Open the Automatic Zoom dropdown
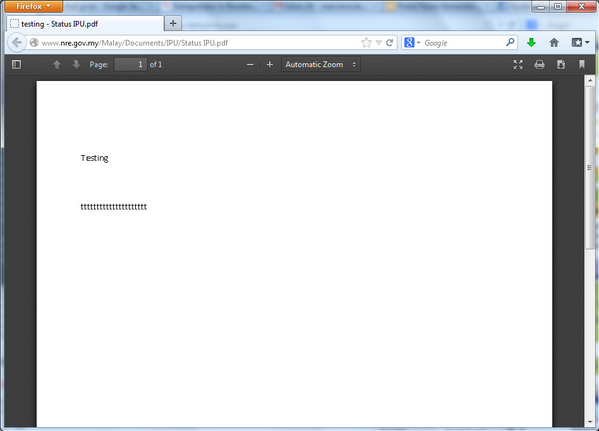 coord(321,65)
